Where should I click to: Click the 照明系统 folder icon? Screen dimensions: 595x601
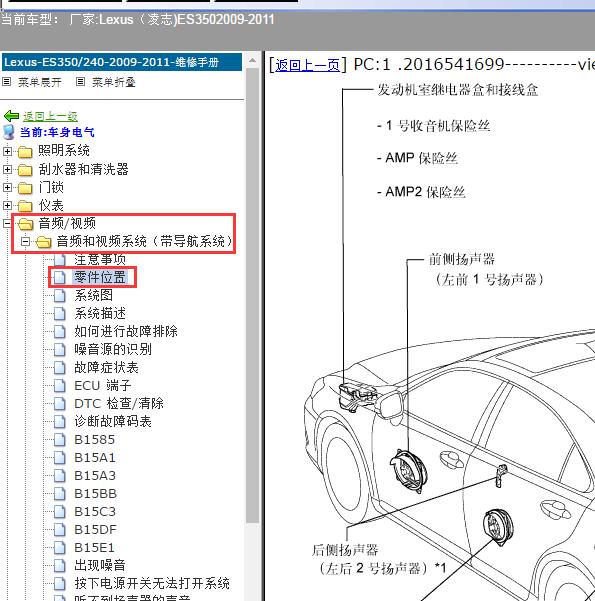pyautogui.click(x=25, y=151)
